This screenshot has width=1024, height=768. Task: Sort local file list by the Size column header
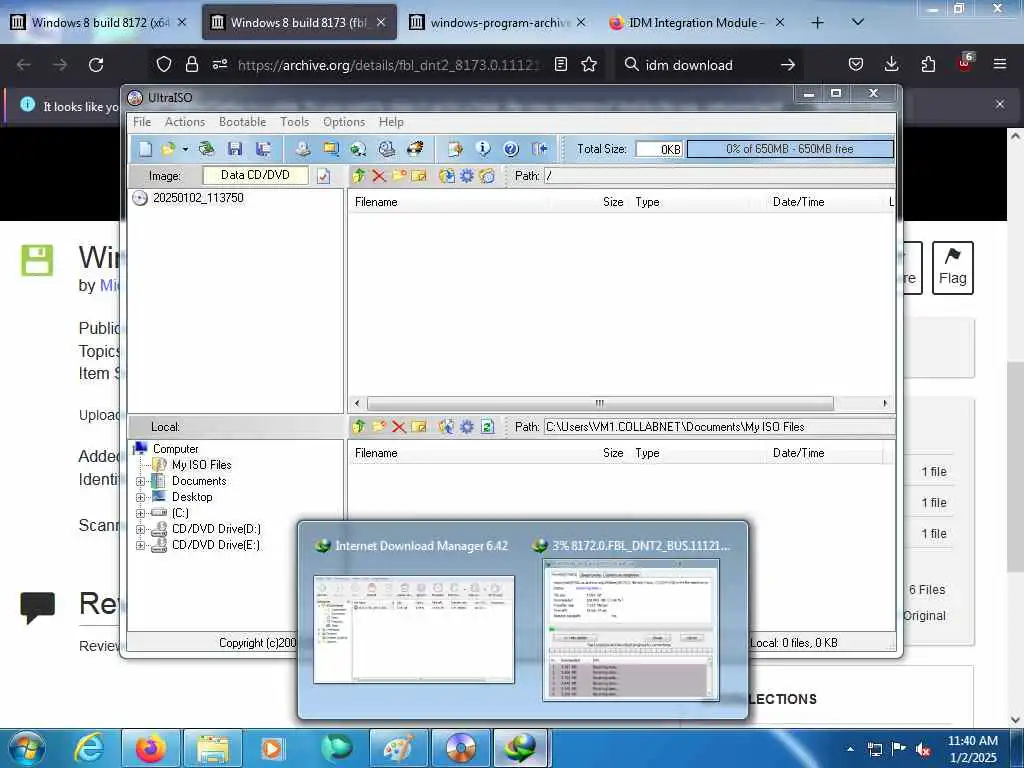tap(613, 453)
